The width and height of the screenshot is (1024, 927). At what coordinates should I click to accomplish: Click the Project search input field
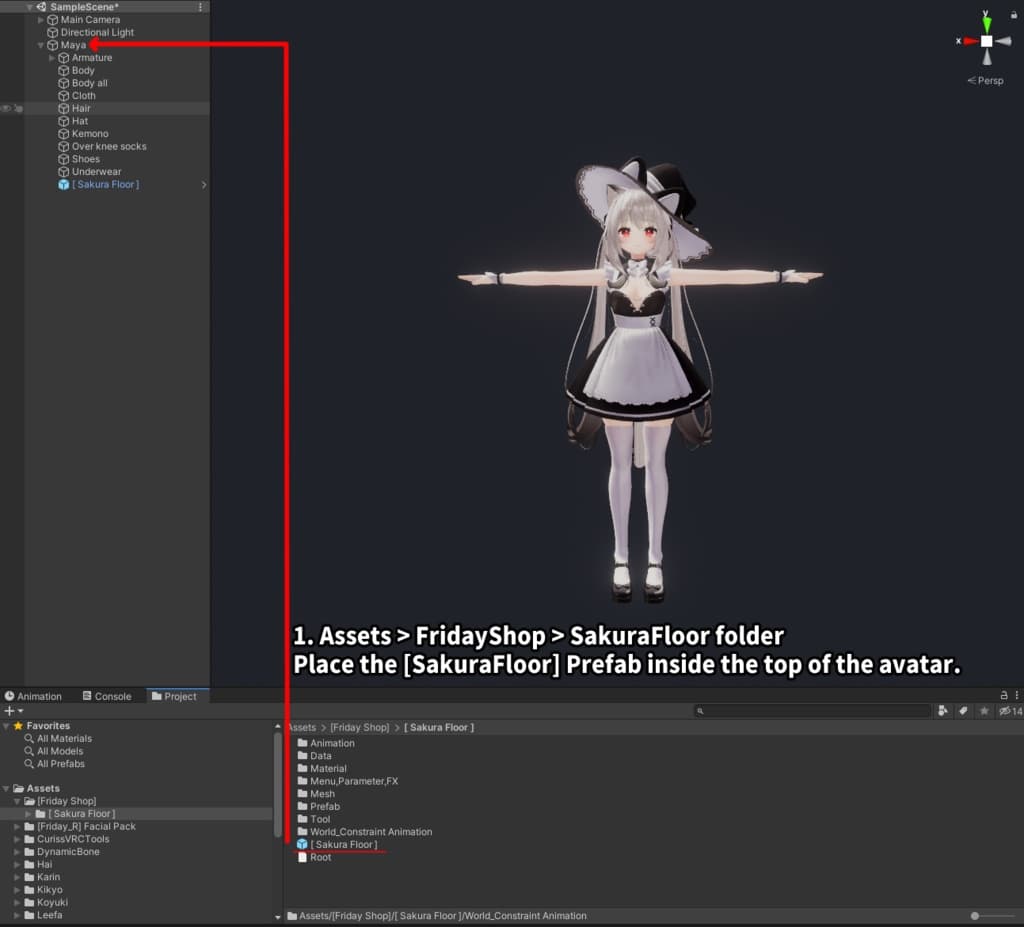tap(812, 711)
